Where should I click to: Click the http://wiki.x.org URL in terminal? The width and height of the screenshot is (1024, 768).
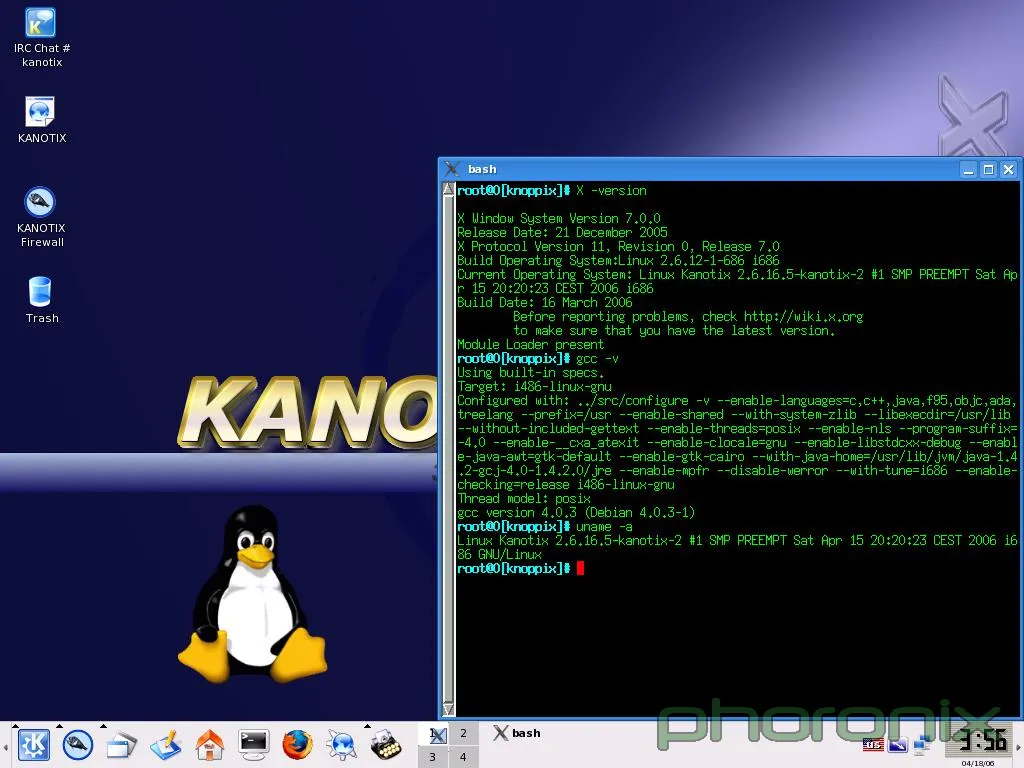(803, 317)
